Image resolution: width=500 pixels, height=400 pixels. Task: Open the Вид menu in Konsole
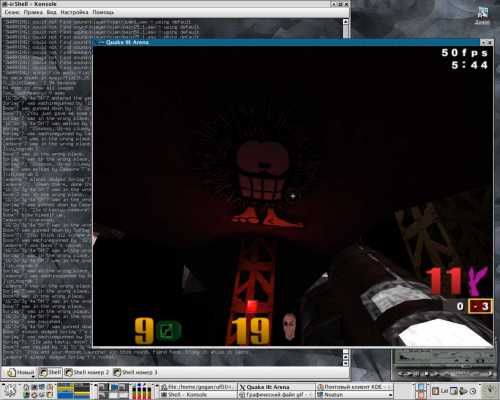point(51,12)
